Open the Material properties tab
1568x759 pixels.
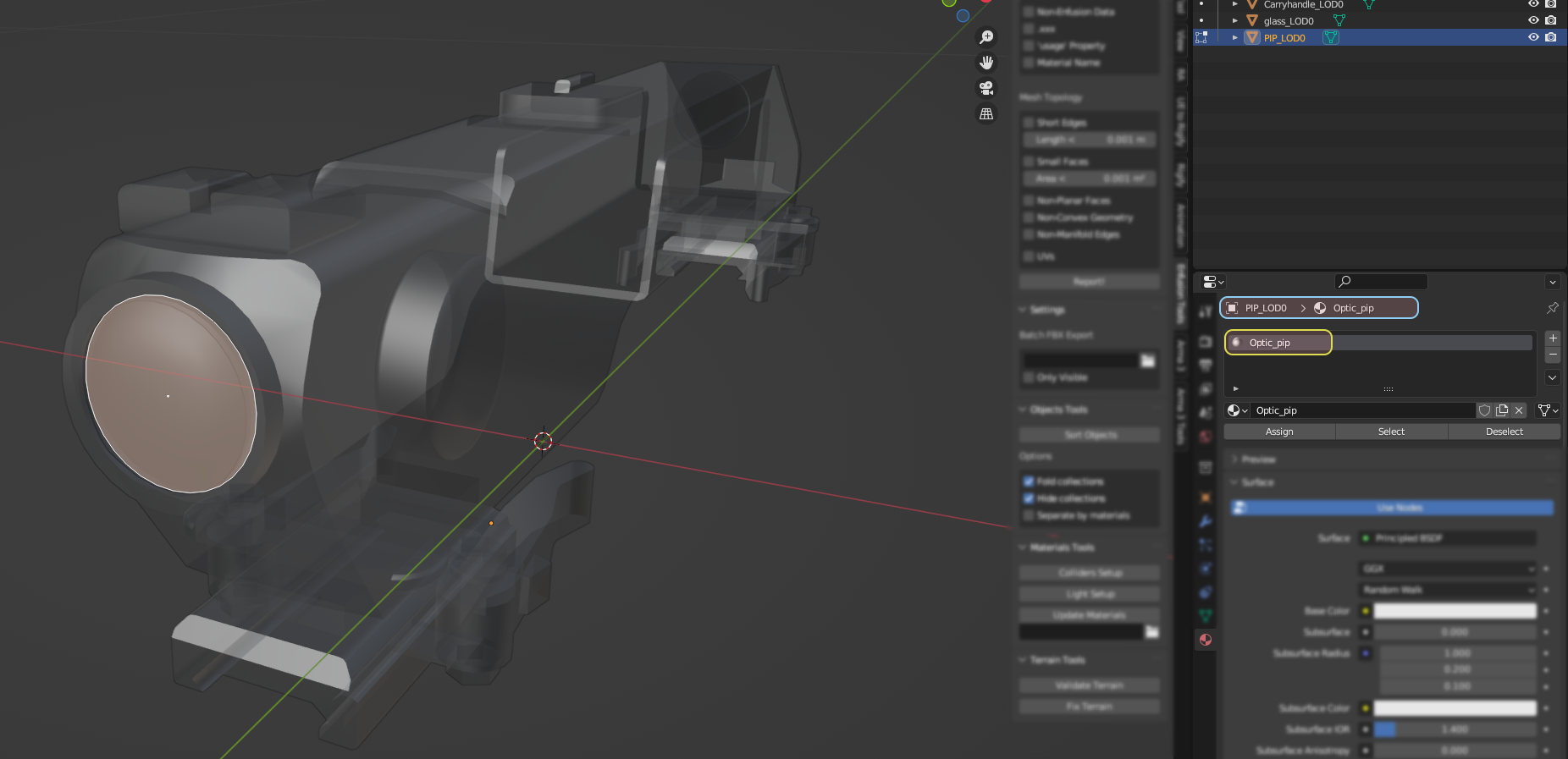pos(1206,640)
